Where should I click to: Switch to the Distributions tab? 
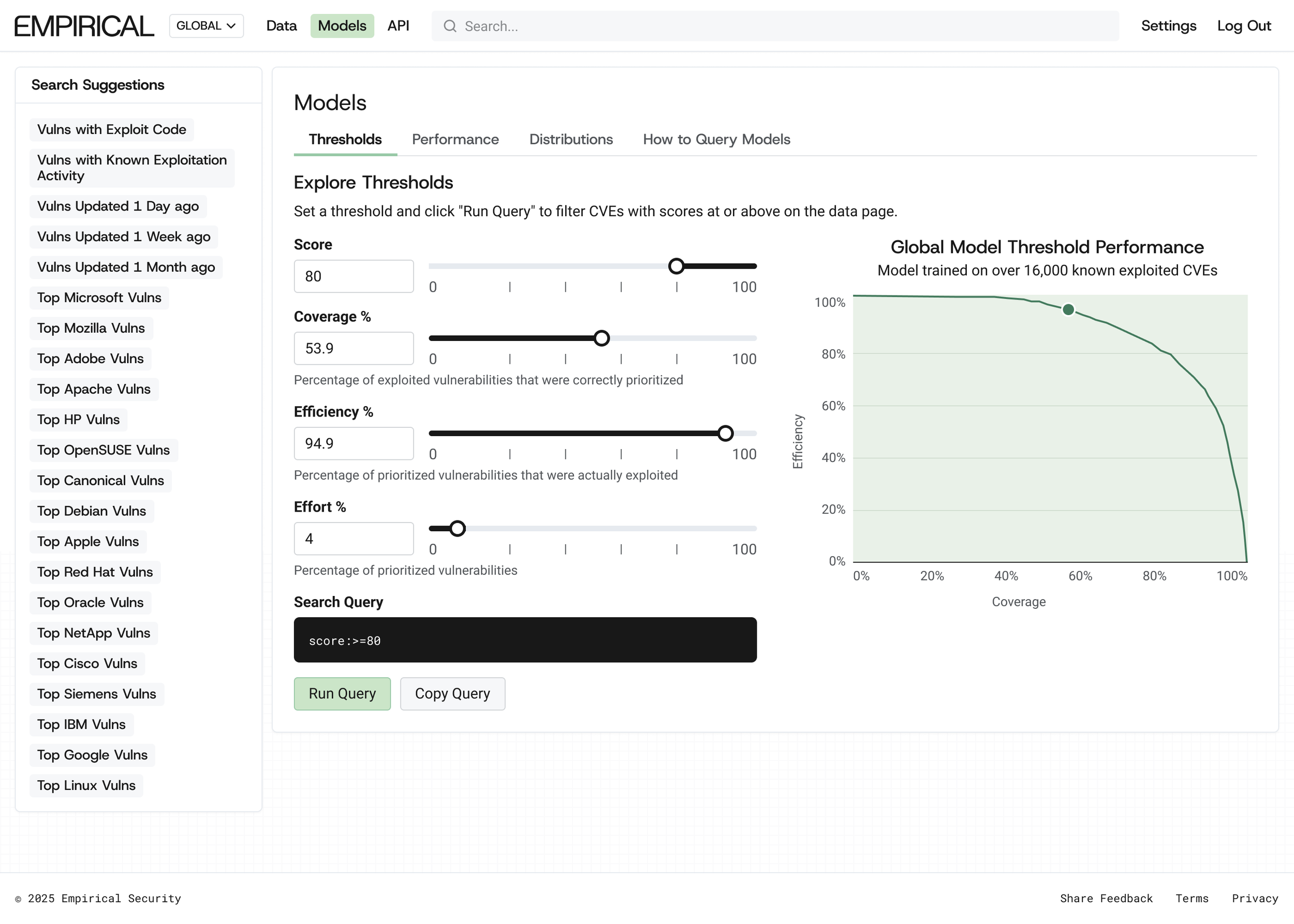[571, 139]
